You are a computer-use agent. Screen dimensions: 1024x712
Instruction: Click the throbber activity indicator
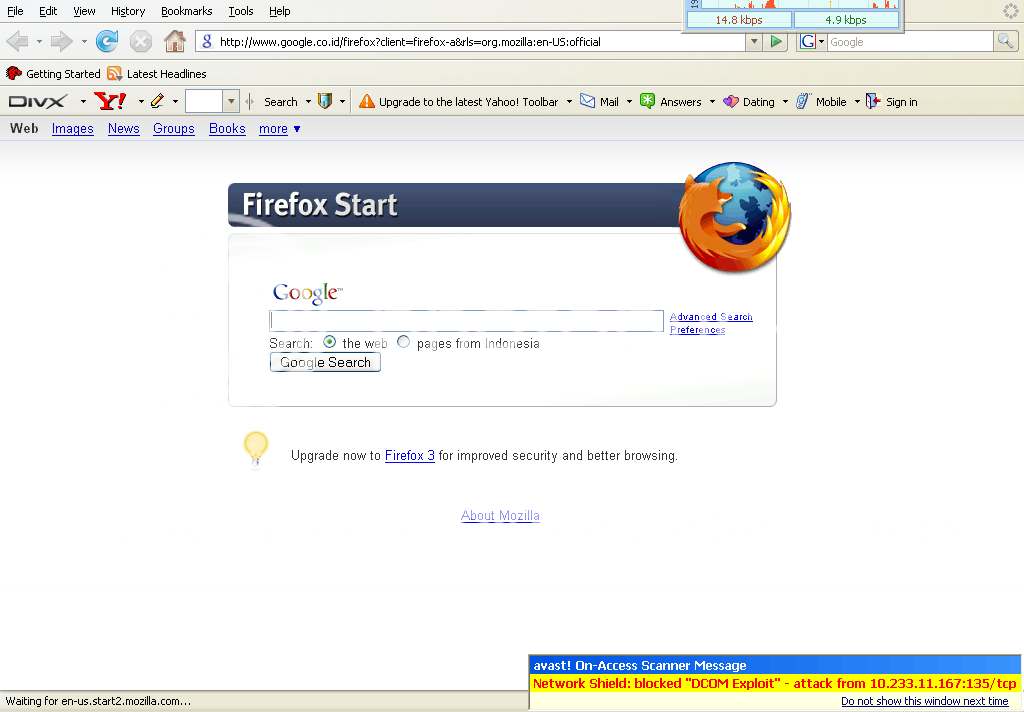[x=1010, y=11]
